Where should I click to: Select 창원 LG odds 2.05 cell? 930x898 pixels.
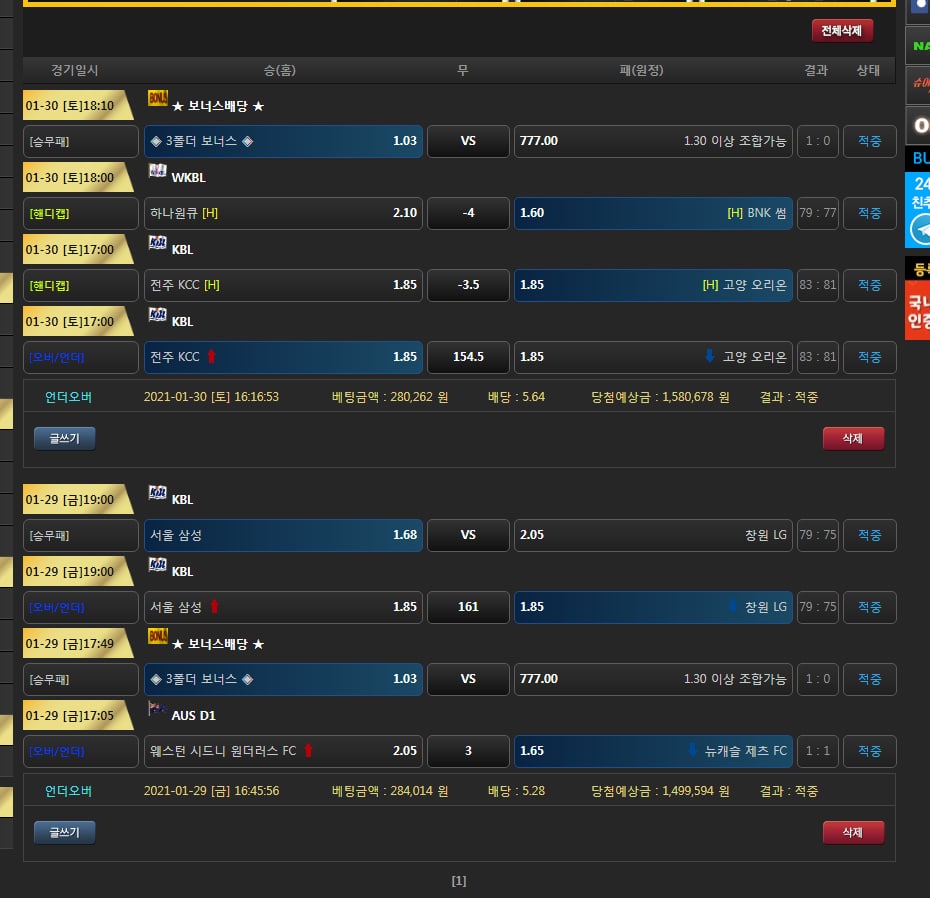click(652, 535)
